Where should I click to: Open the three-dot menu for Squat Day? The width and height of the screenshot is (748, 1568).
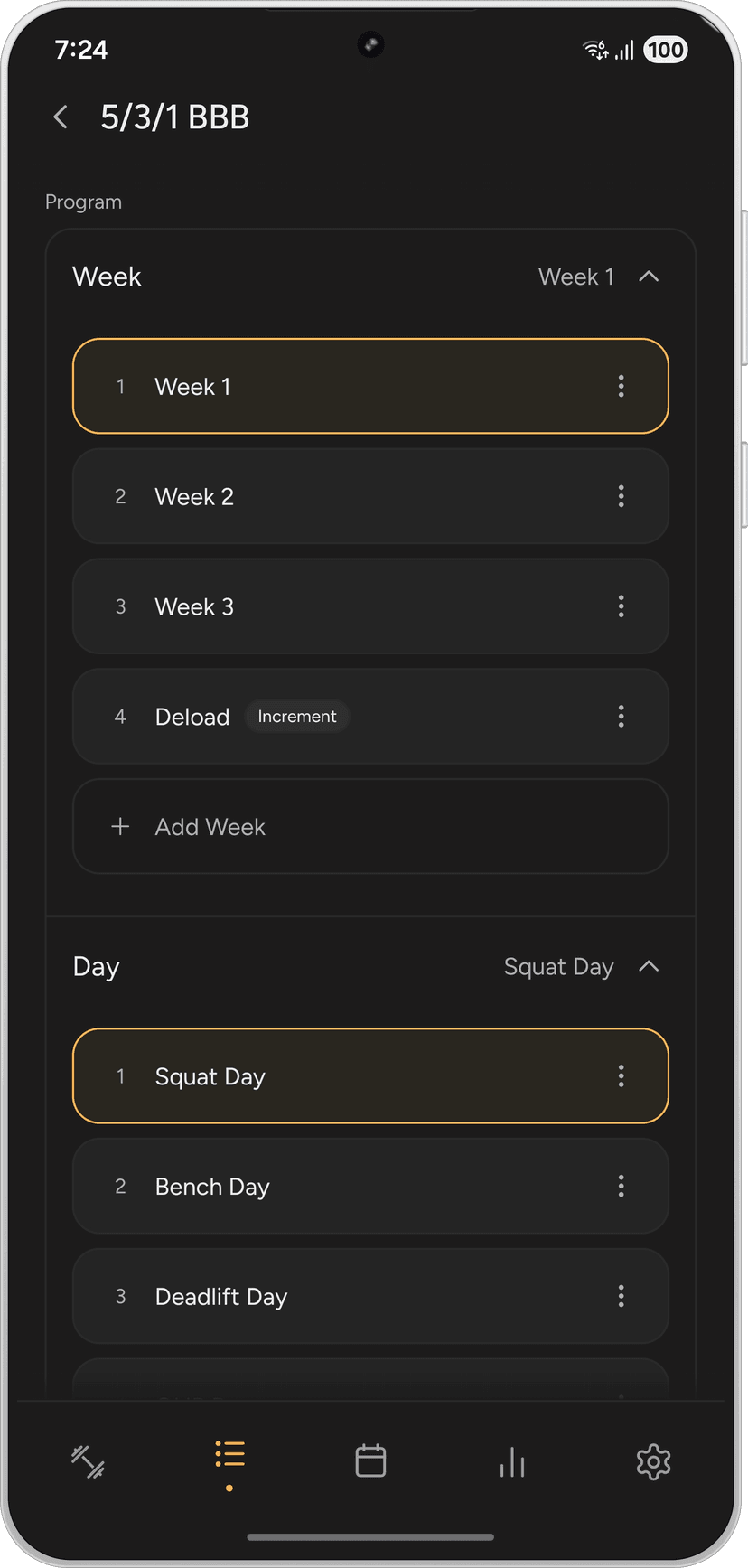(621, 1075)
